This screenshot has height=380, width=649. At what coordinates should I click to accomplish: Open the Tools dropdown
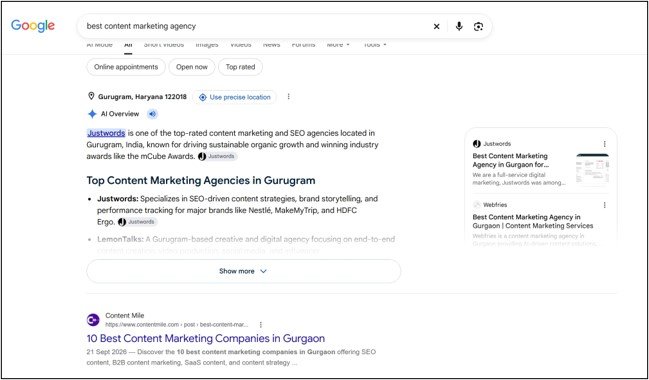coord(375,45)
